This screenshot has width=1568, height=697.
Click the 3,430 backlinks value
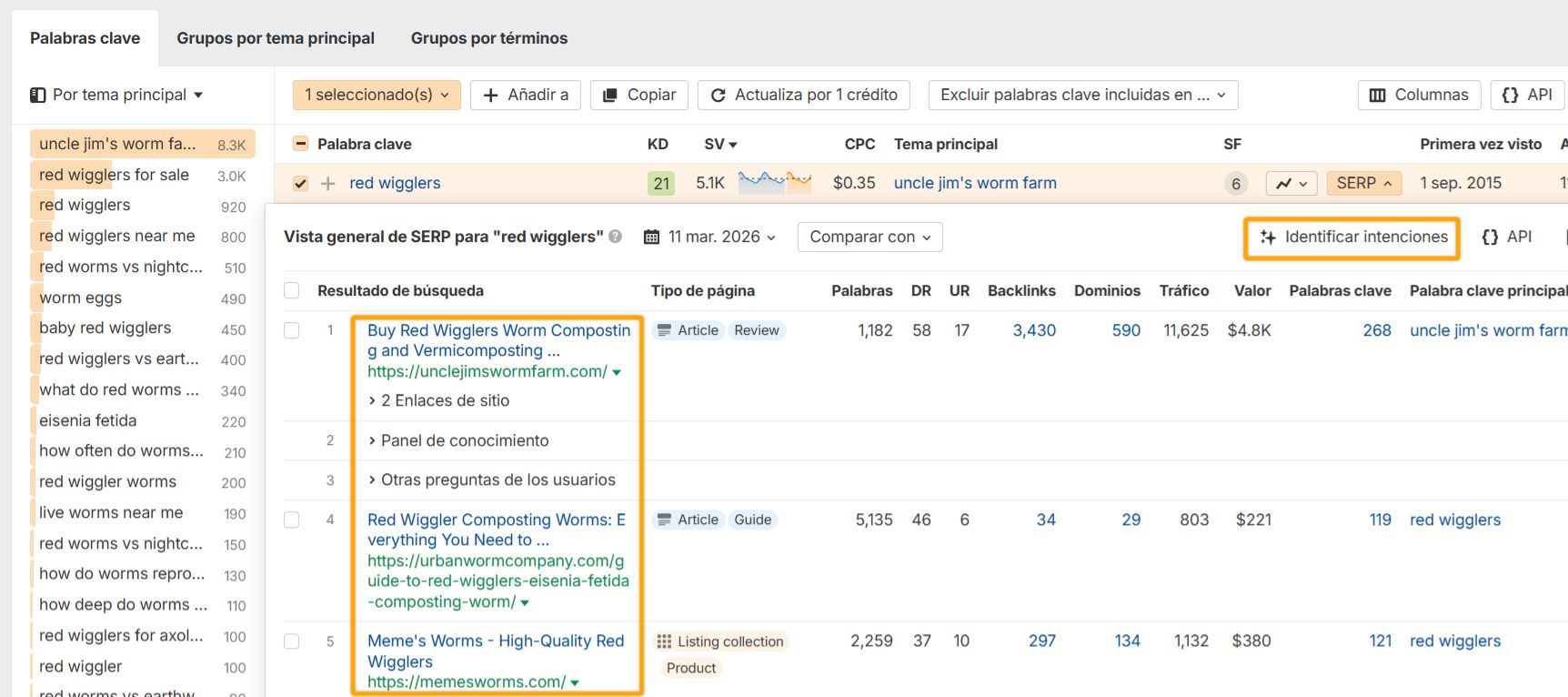click(x=1034, y=330)
